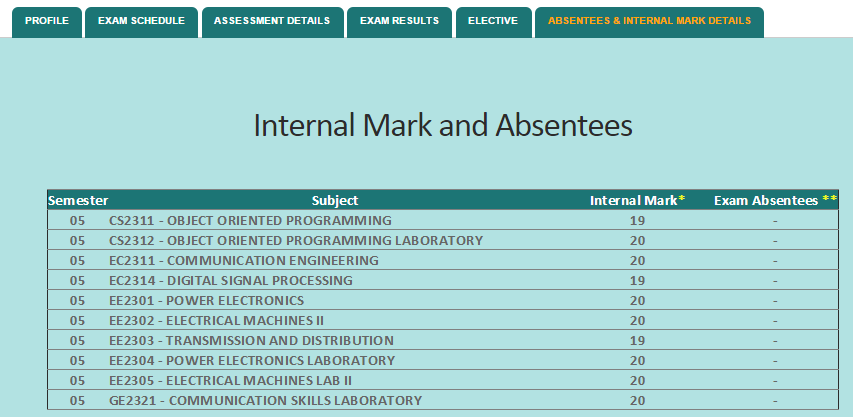Select the EE2305 Electrical Machines Lab II row
This screenshot has height=417, width=853.
443,380
